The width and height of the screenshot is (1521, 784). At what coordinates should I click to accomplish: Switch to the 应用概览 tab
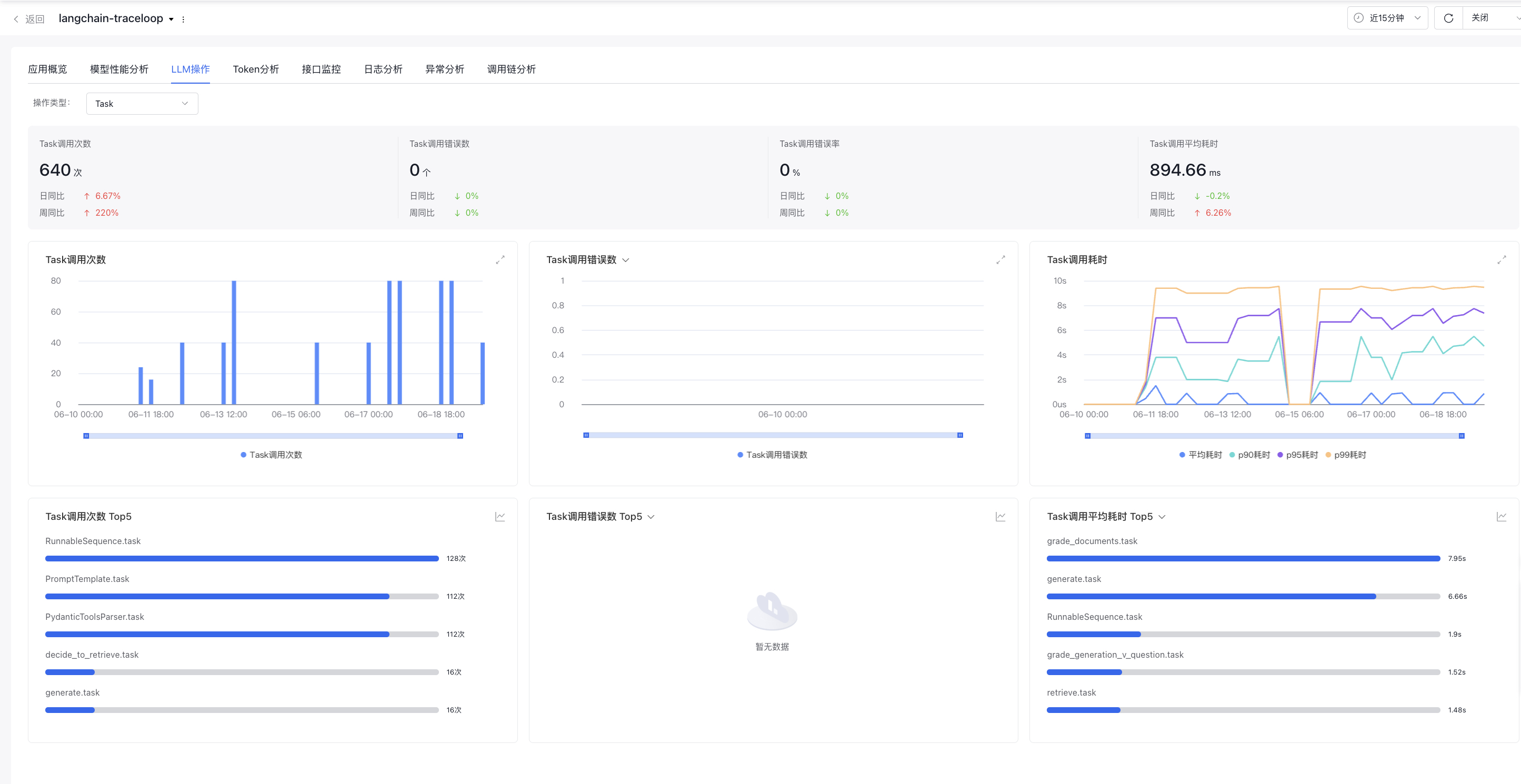(47, 69)
